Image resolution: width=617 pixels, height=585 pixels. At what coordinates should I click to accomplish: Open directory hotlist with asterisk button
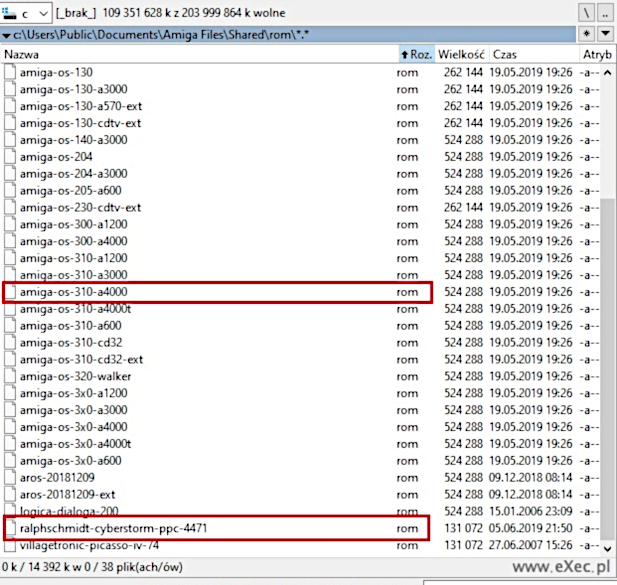coord(586,34)
